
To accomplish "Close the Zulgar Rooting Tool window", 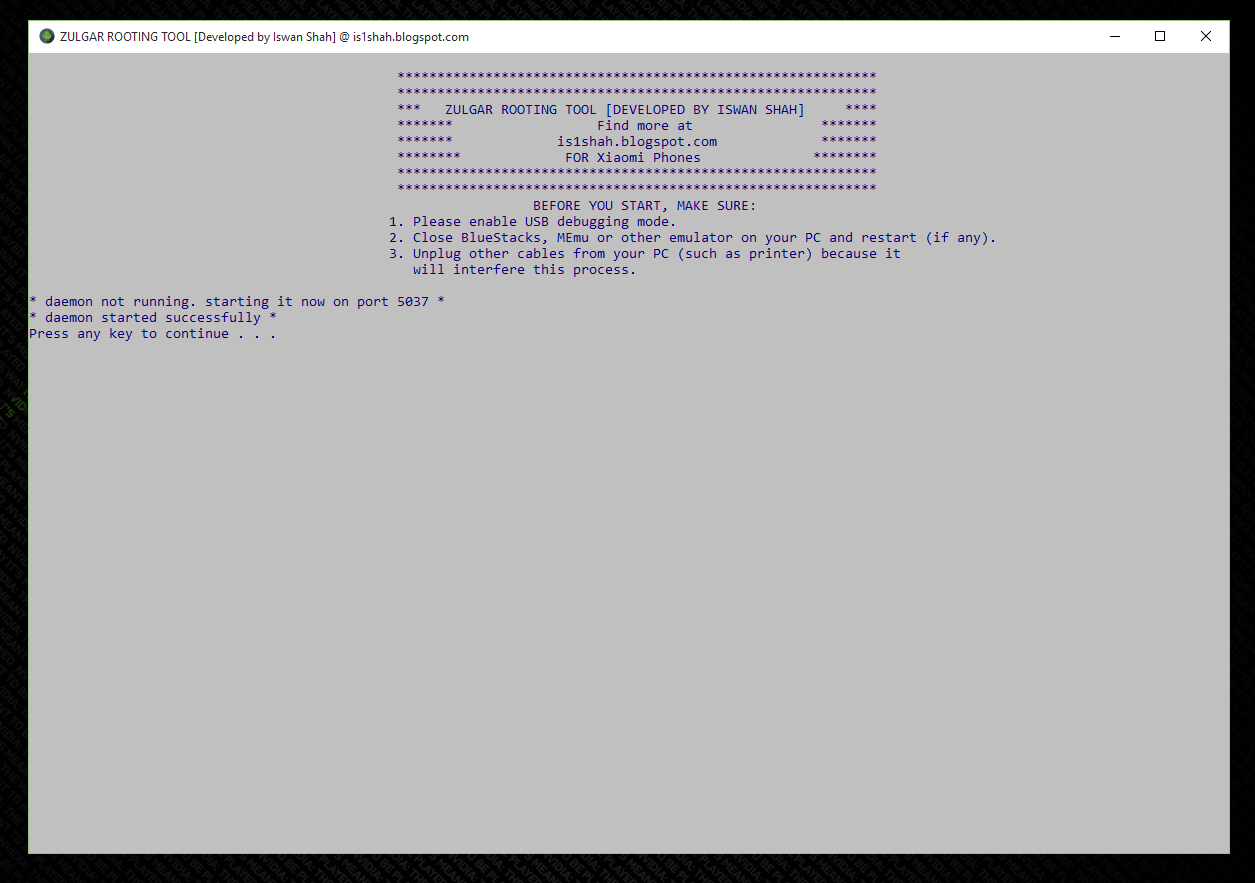I will click(x=1206, y=37).
